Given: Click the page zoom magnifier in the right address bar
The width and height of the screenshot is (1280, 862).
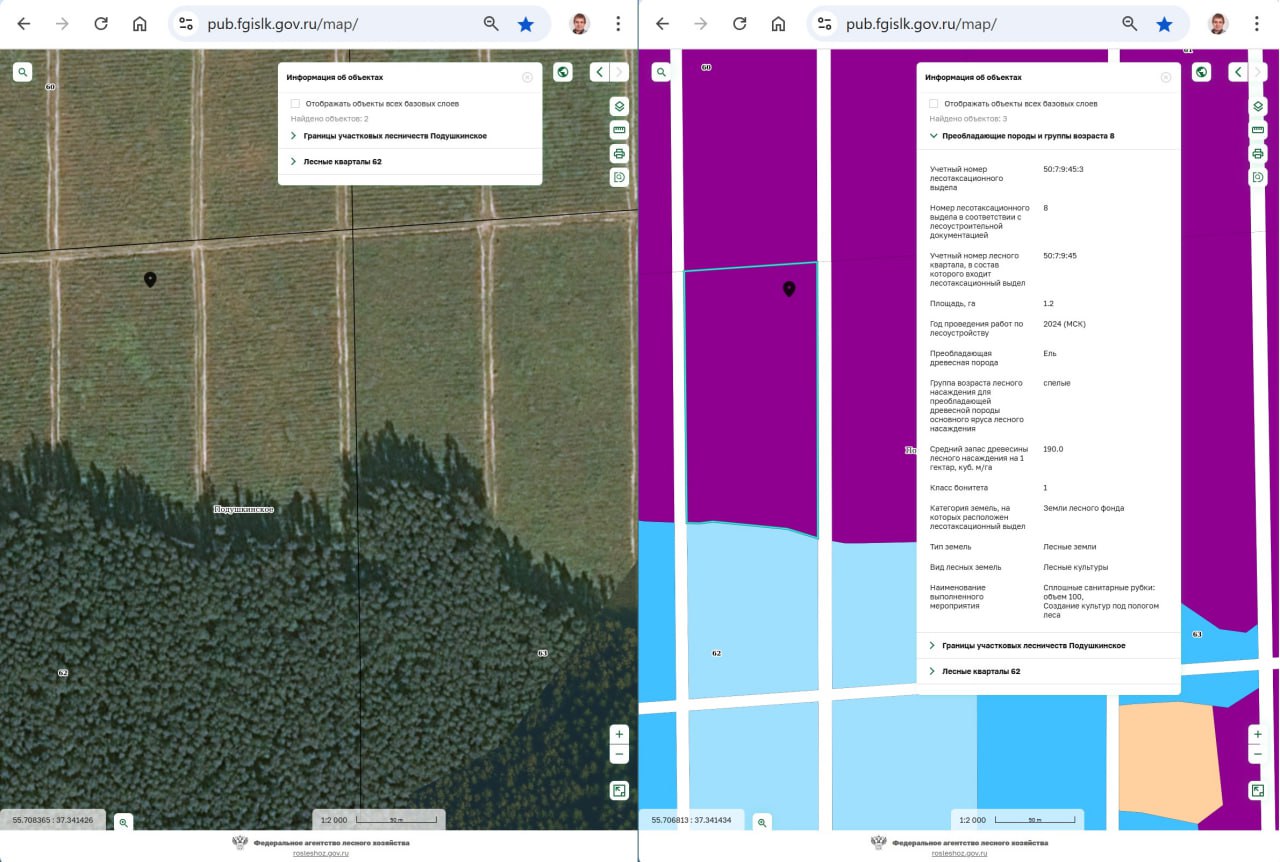Looking at the screenshot, I should pyautogui.click(x=1130, y=24).
